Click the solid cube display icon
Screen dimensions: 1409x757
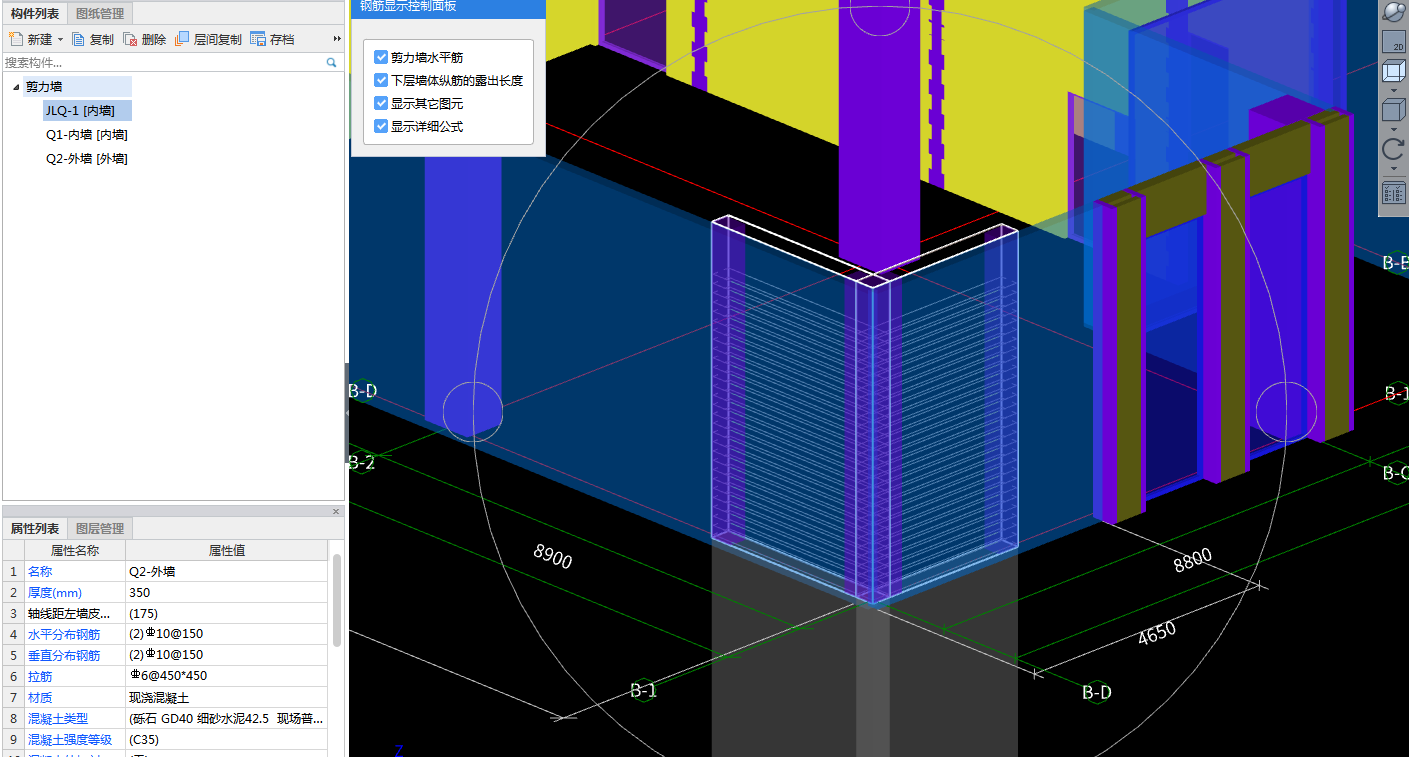click(x=1393, y=110)
